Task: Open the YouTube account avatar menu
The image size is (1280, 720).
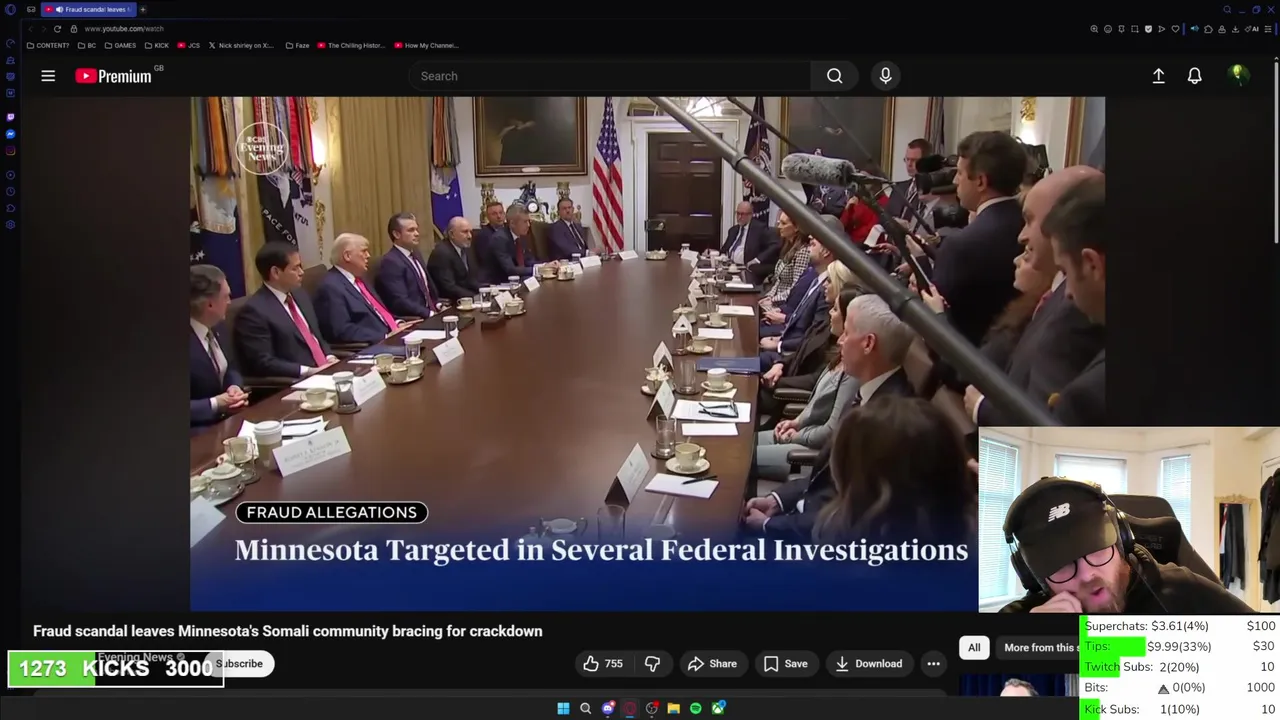Action: [x=1238, y=75]
